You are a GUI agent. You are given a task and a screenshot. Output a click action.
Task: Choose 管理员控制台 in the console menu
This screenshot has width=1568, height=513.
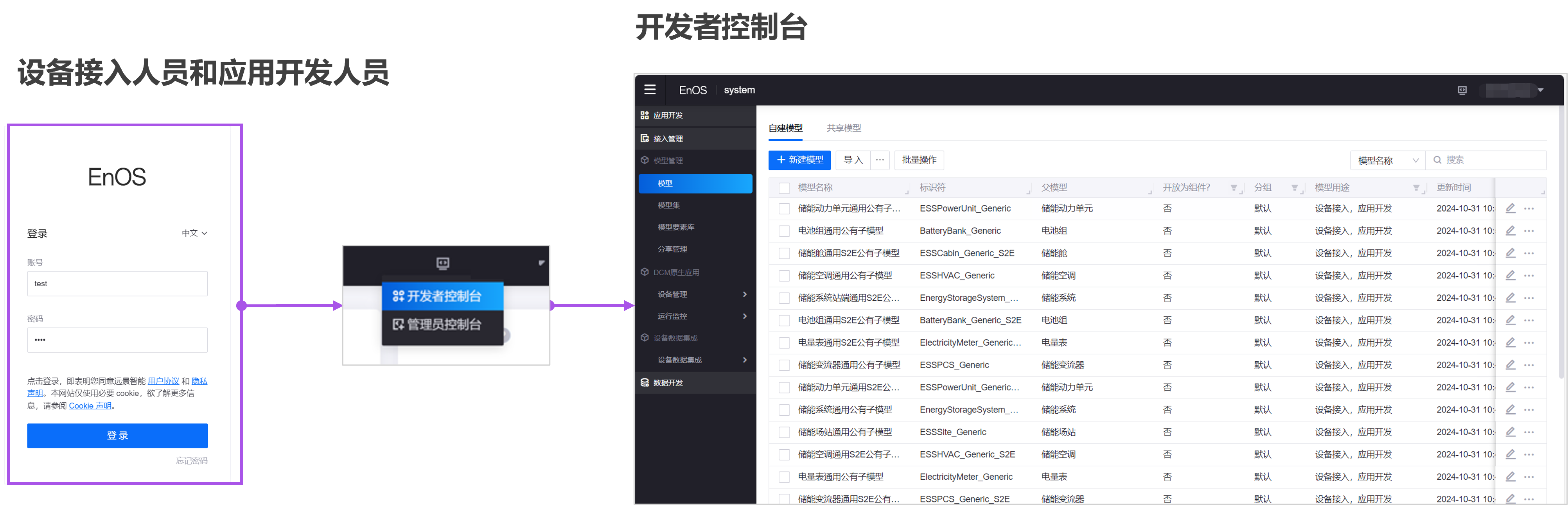click(x=442, y=325)
